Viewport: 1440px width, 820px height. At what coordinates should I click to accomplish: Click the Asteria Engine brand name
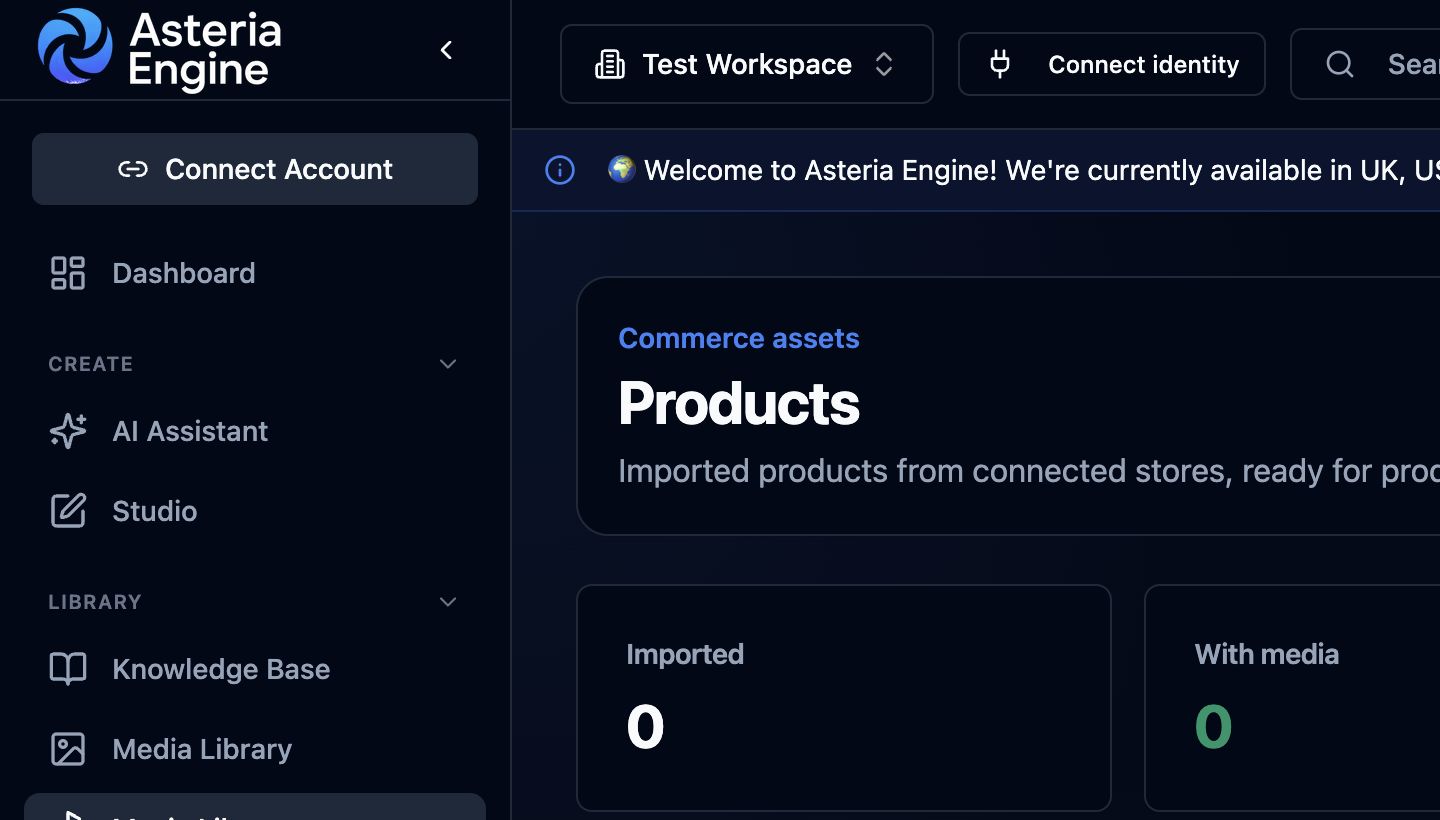click(206, 50)
